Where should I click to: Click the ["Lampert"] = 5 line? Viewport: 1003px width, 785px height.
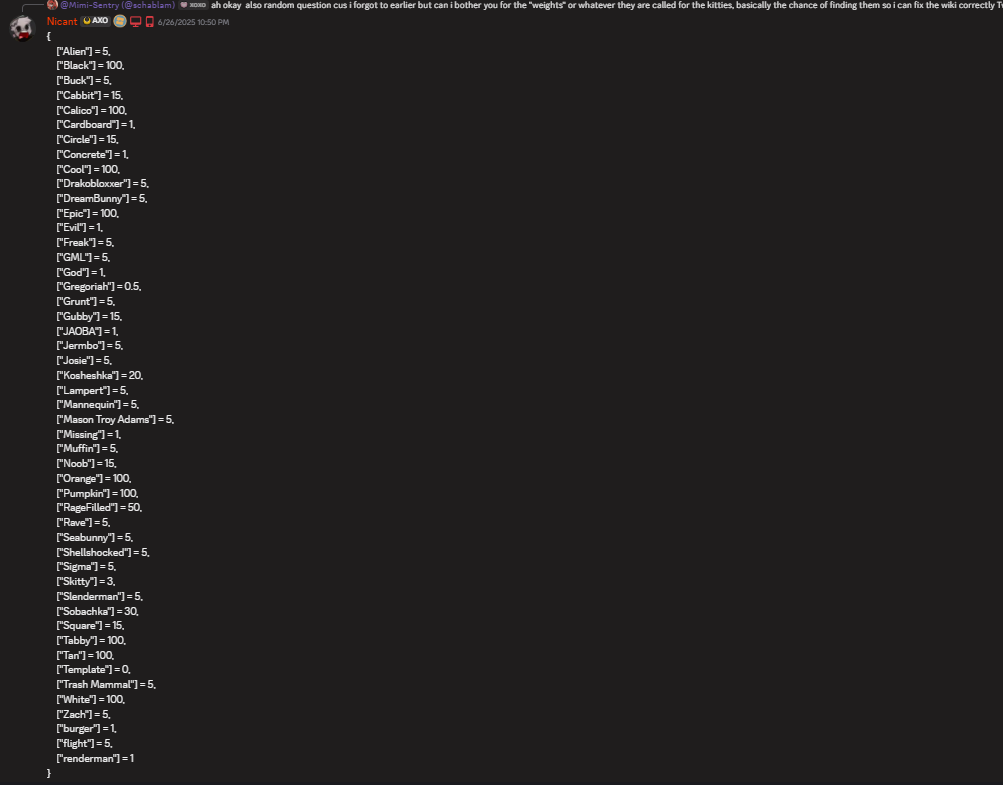pyautogui.click(x=92, y=390)
